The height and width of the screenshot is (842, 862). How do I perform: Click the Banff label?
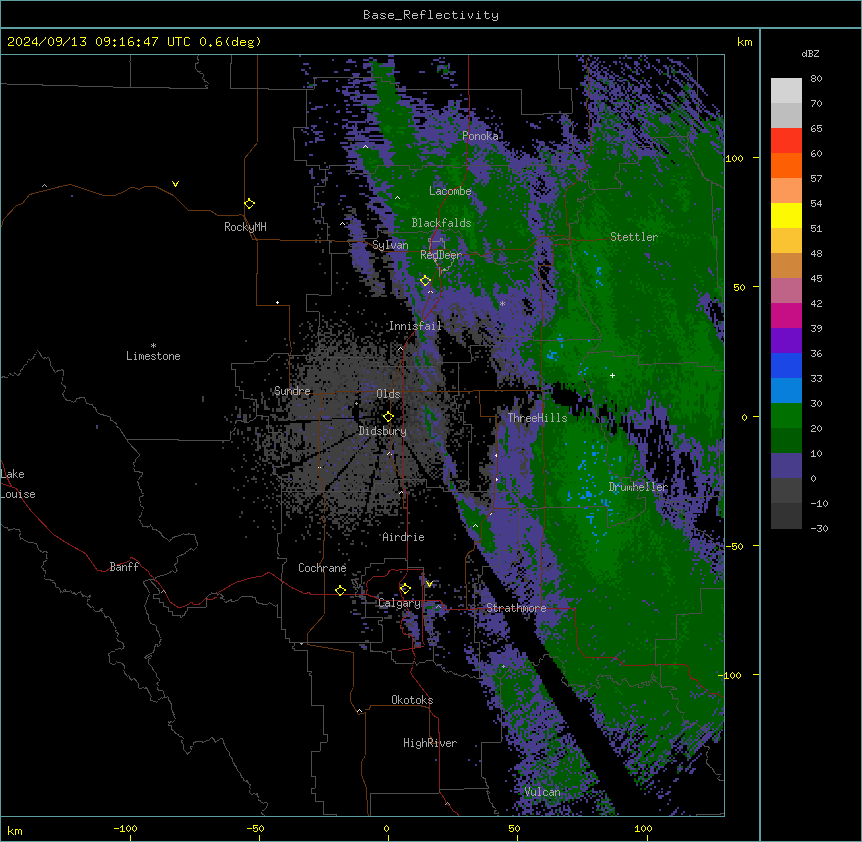click(124, 567)
